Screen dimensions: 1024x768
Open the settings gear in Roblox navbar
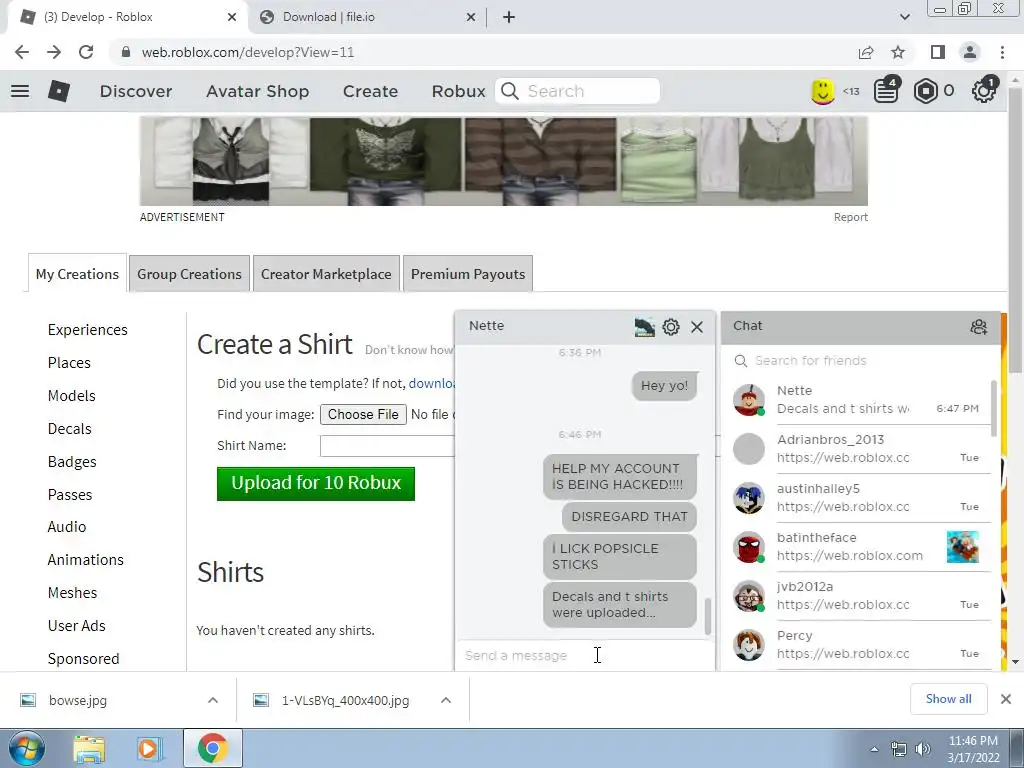(x=984, y=91)
